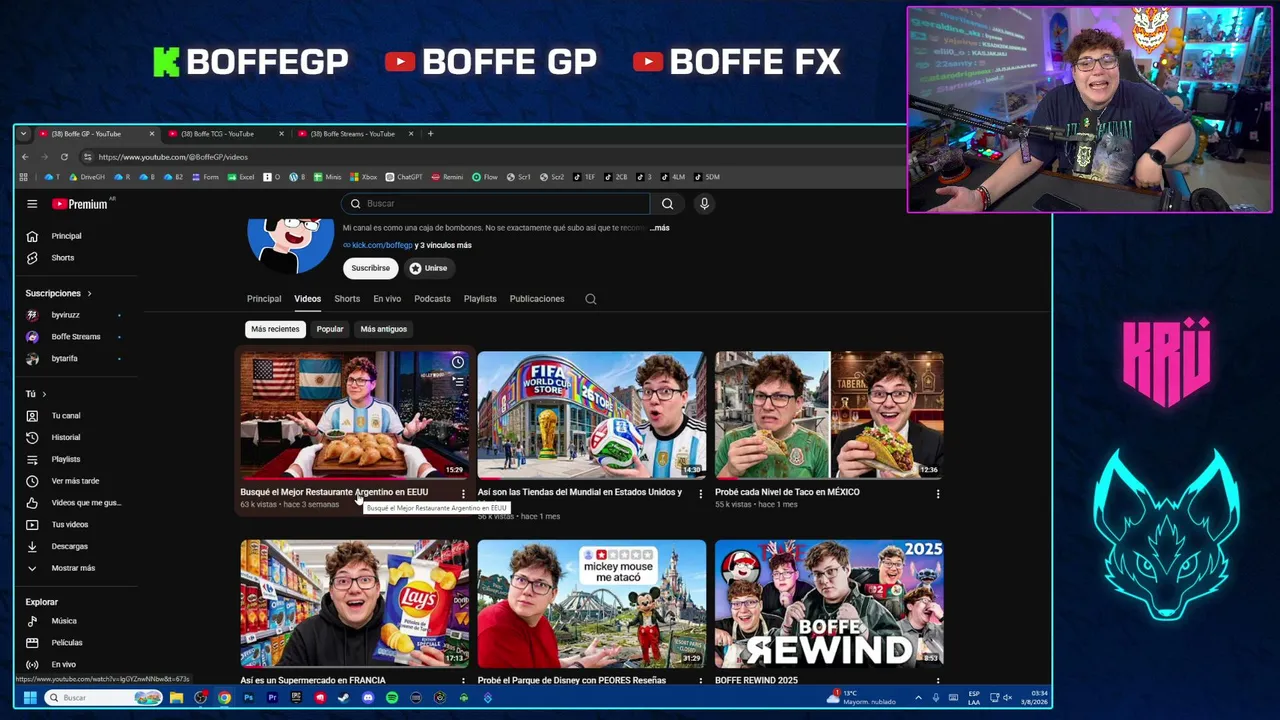
Task: Go back in the browser
Action: tap(25, 157)
